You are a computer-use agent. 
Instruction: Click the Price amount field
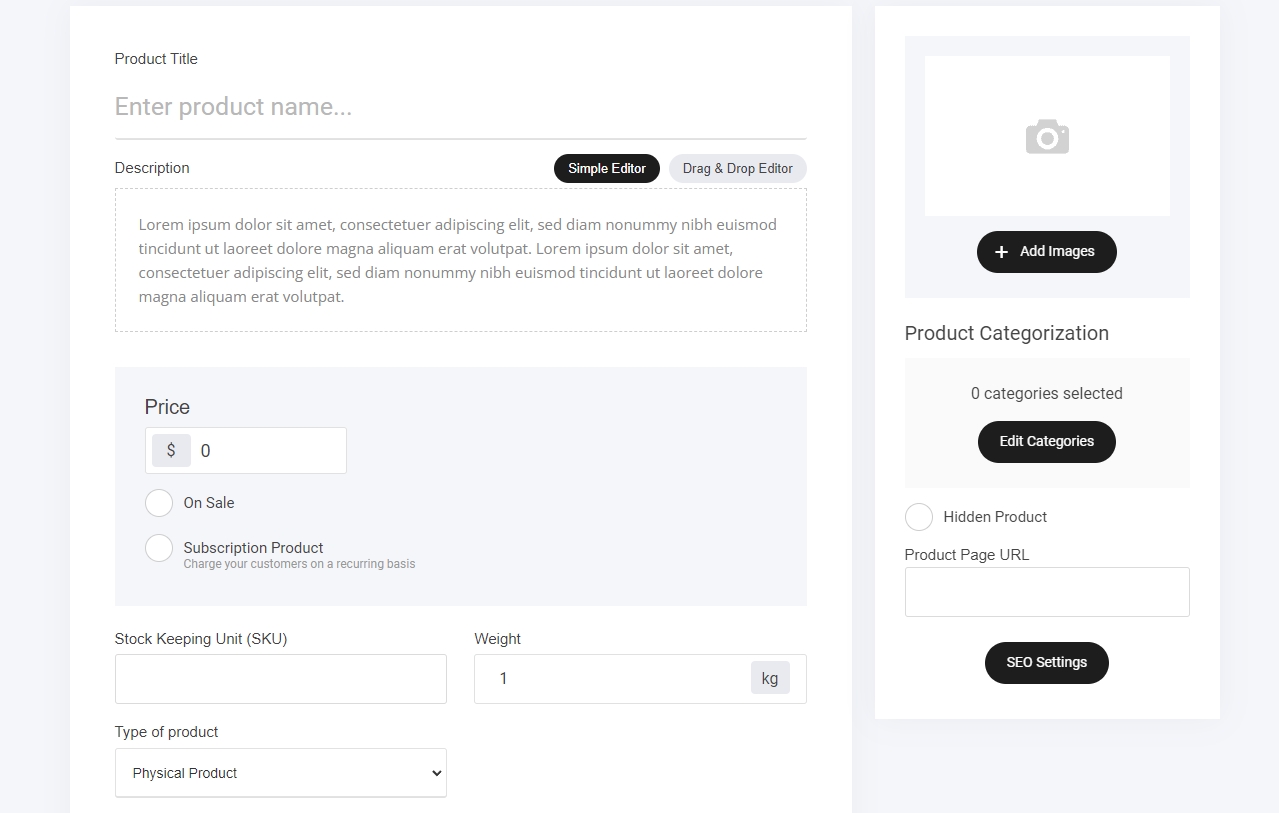tap(268, 451)
